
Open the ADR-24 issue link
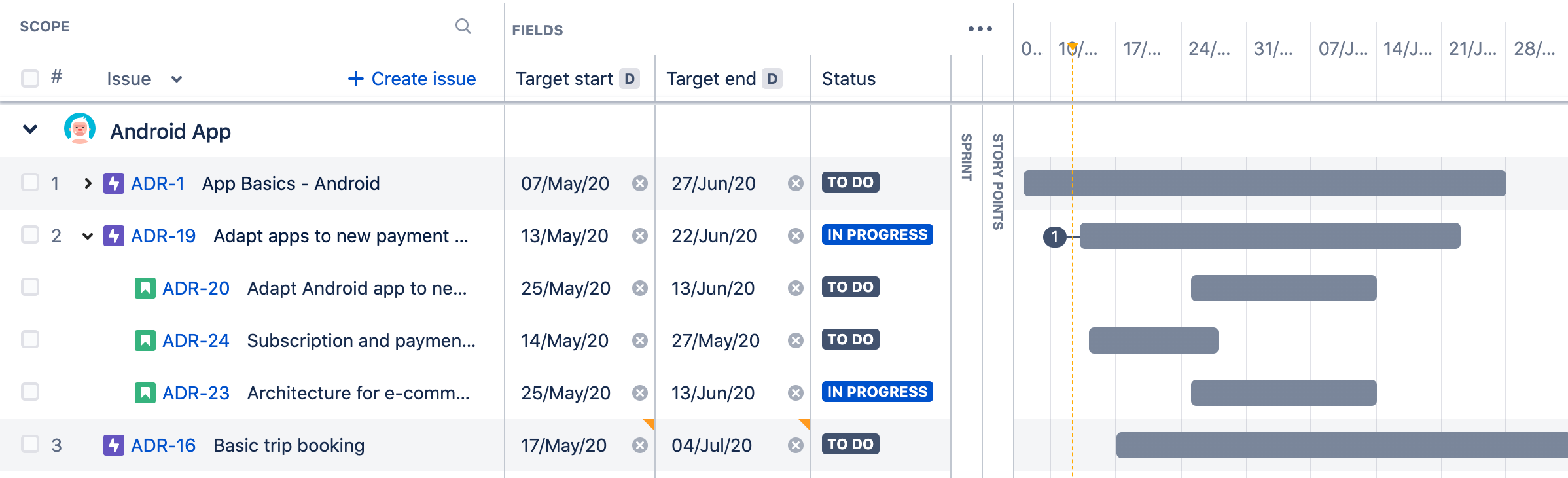[x=196, y=340]
